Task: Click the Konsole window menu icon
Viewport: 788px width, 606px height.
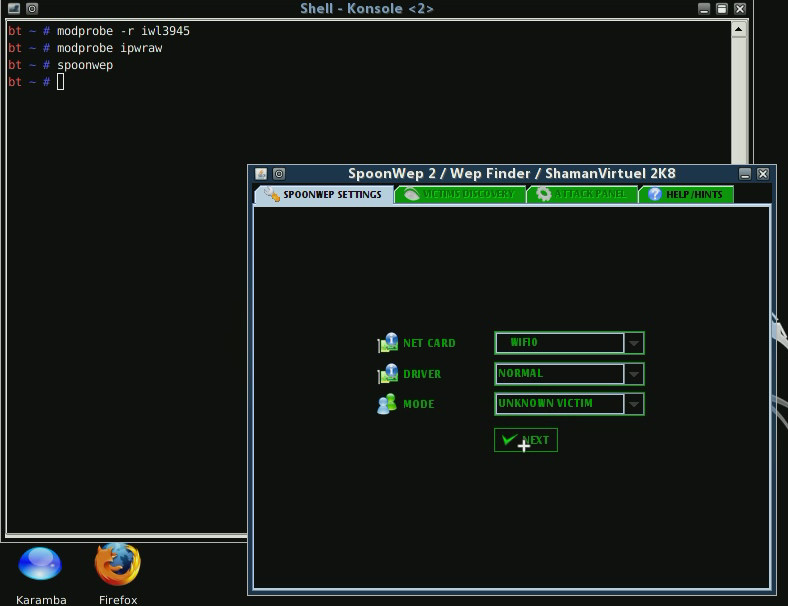Action: point(13,9)
